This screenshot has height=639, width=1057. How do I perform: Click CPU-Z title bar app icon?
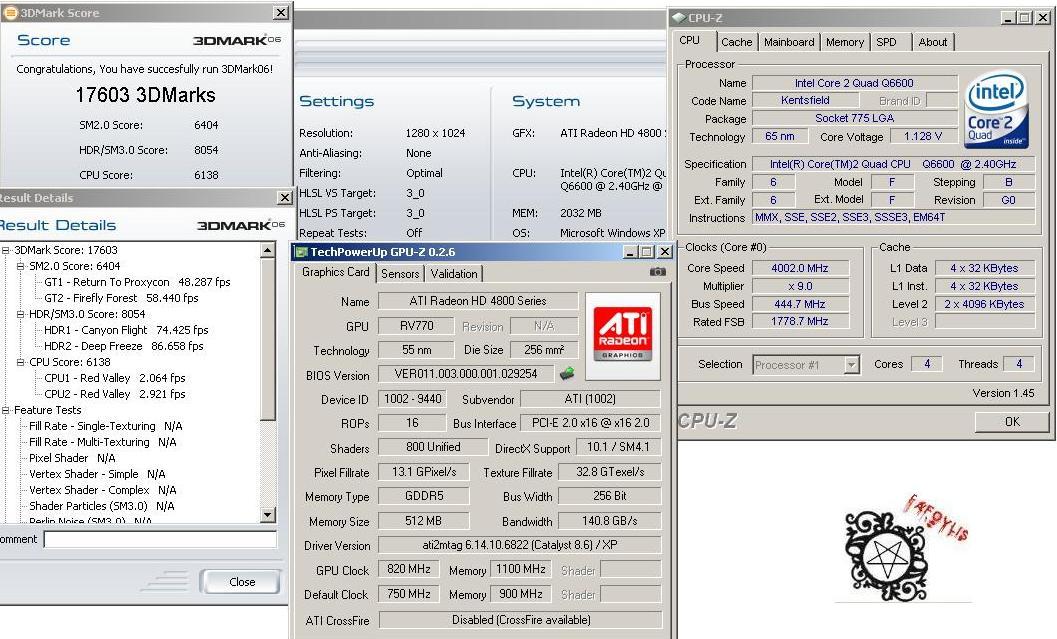coord(679,18)
